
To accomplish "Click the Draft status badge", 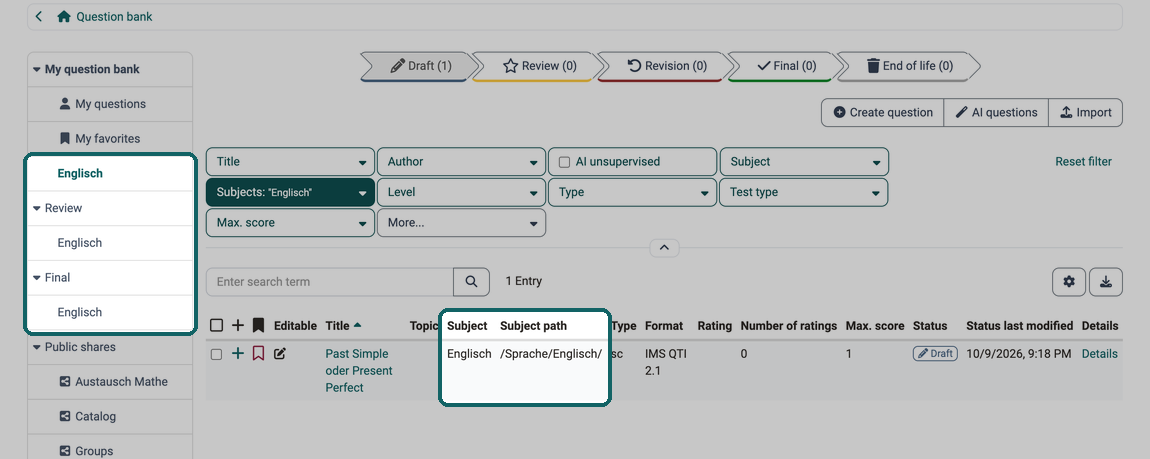I will [x=935, y=353].
